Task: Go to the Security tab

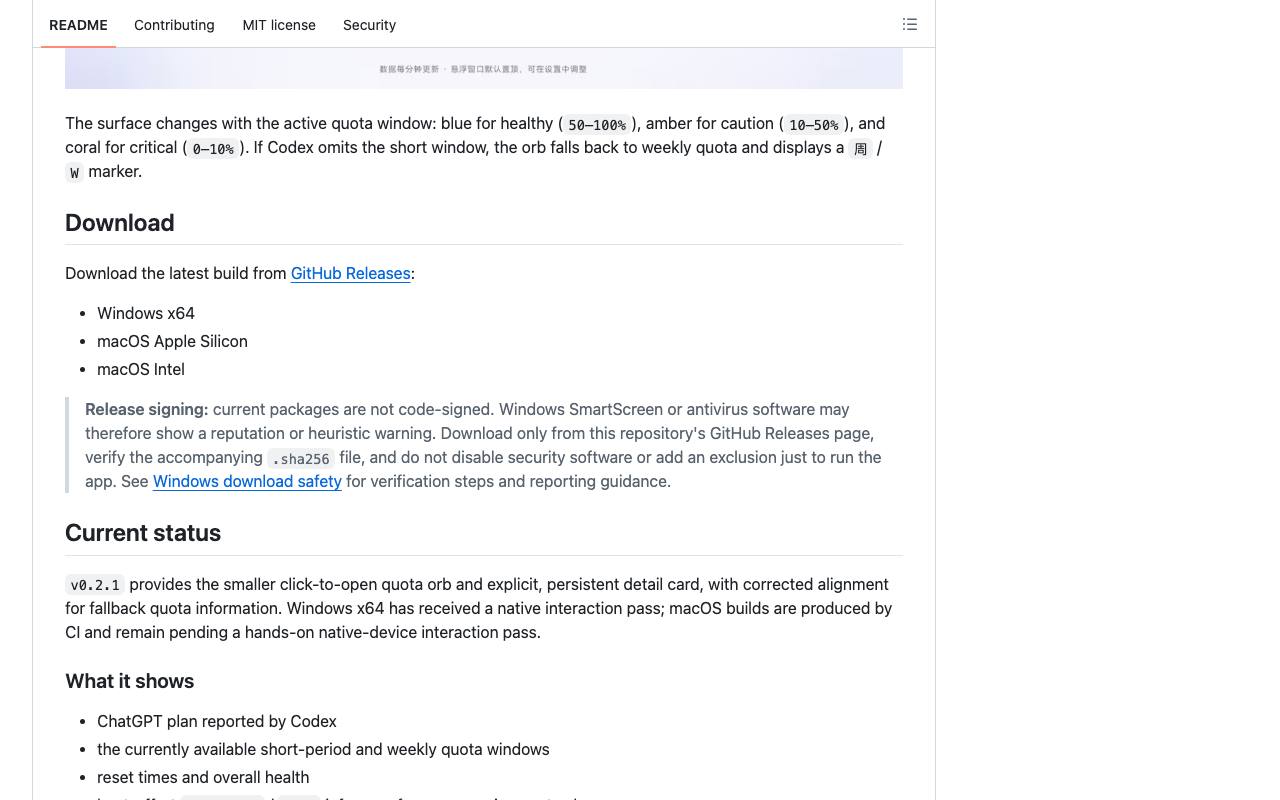Action: tap(369, 25)
